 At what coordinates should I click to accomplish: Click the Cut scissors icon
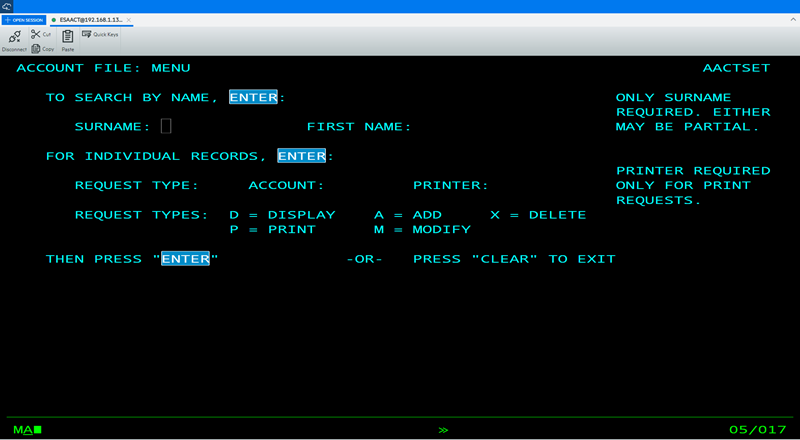(35, 34)
